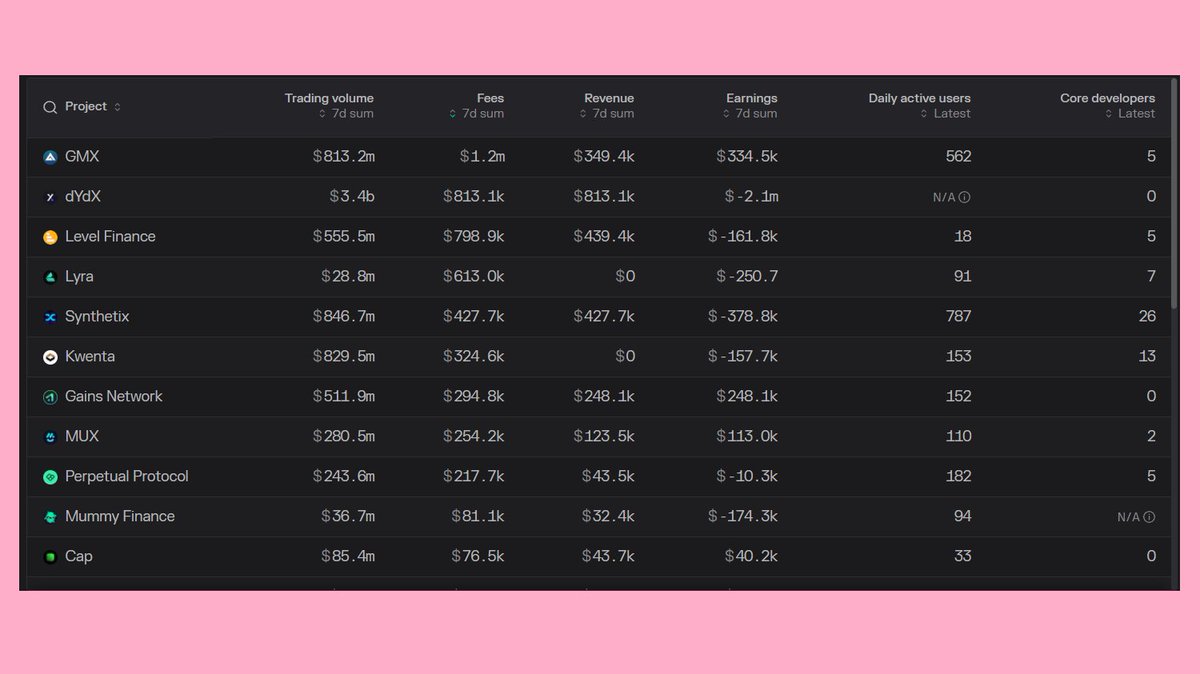The image size is (1200, 674).
Task: Click the GMX project logo icon
Action: tap(50, 157)
